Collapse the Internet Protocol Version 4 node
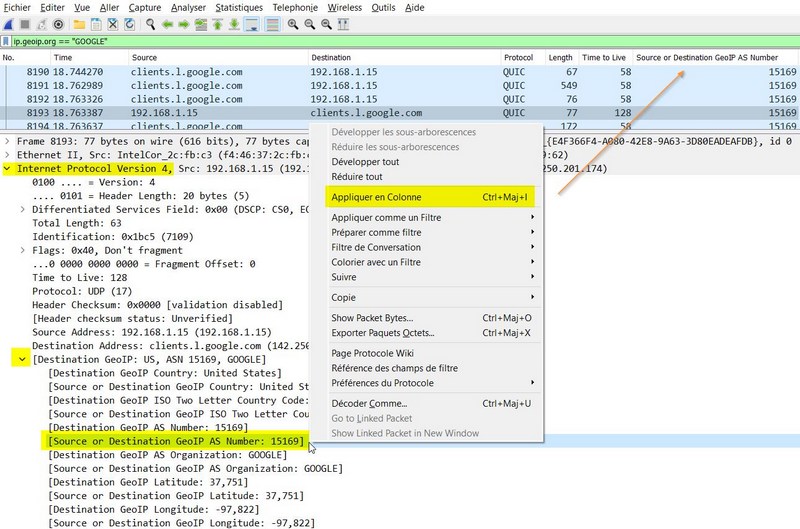This screenshot has height=529, width=800. click(8, 169)
